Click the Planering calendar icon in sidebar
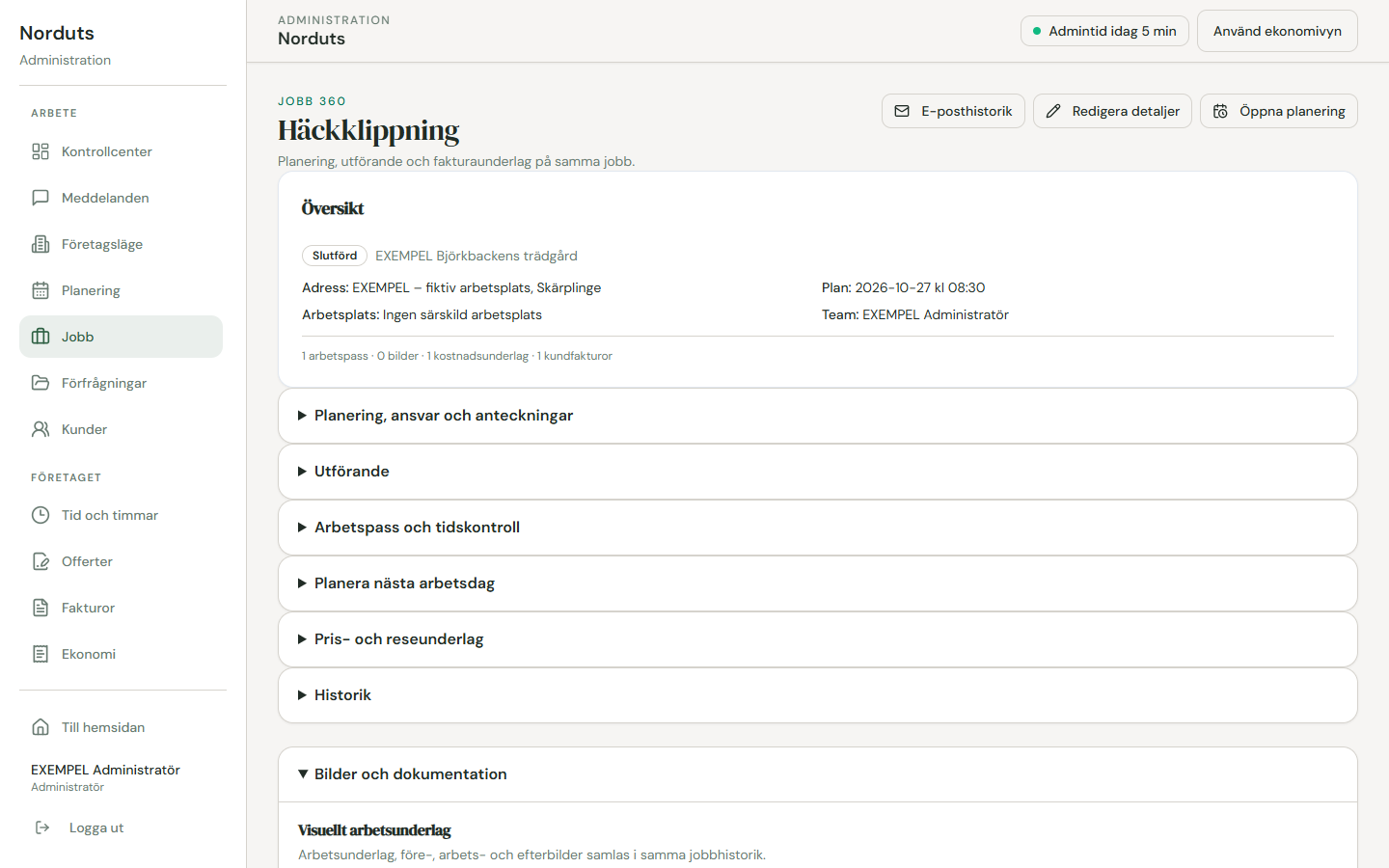The width and height of the screenshot is (1389, 868). [41, 290]
